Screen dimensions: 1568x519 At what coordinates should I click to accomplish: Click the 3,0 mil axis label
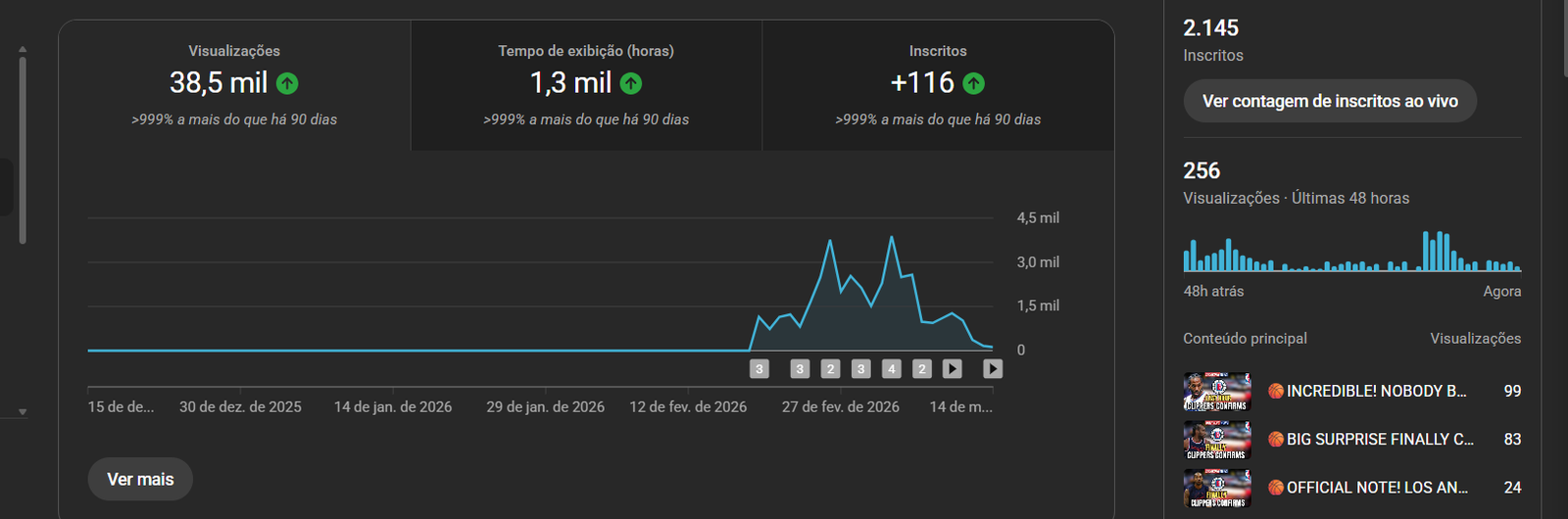[x=1038, y=262]
